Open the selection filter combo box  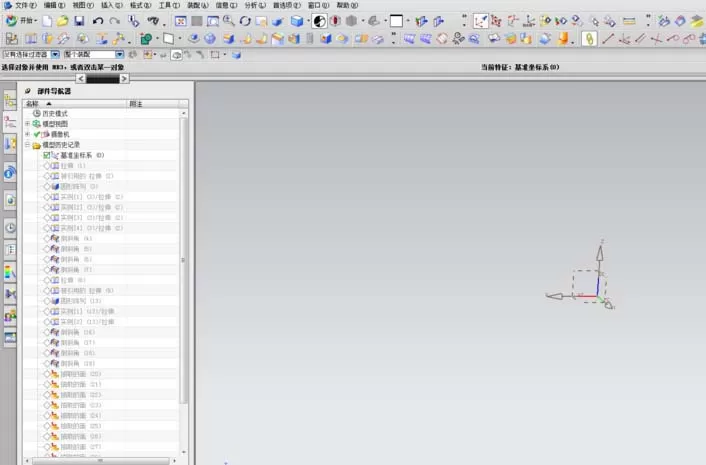pos(31,54)
